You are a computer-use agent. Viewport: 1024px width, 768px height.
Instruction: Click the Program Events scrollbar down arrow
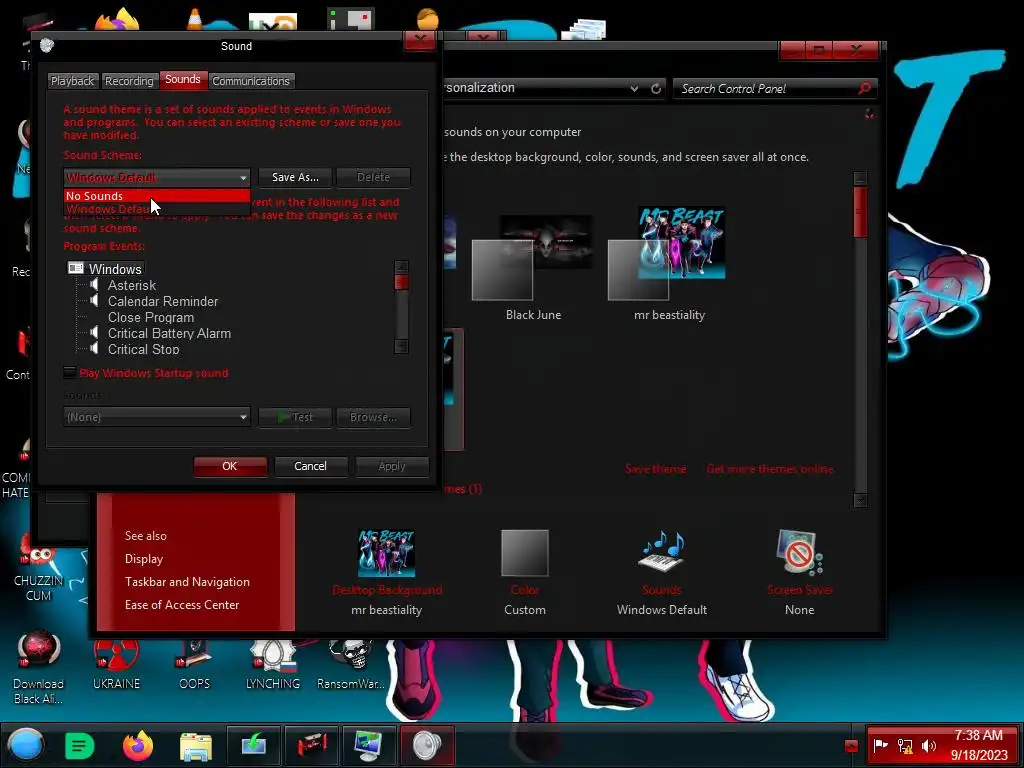[402, 347]
